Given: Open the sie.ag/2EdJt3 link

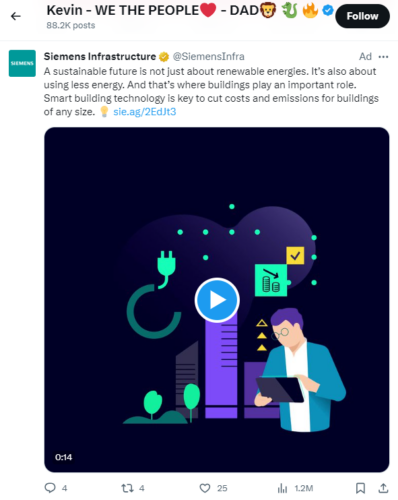Looking at the screenshot, I should 144,112.
